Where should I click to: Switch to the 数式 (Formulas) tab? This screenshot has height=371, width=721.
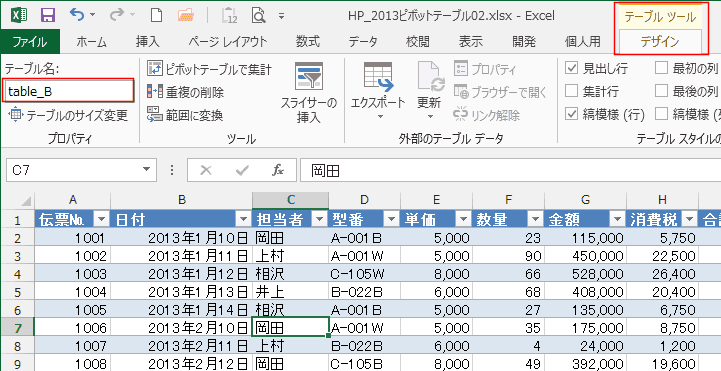(x=308, y=42)
